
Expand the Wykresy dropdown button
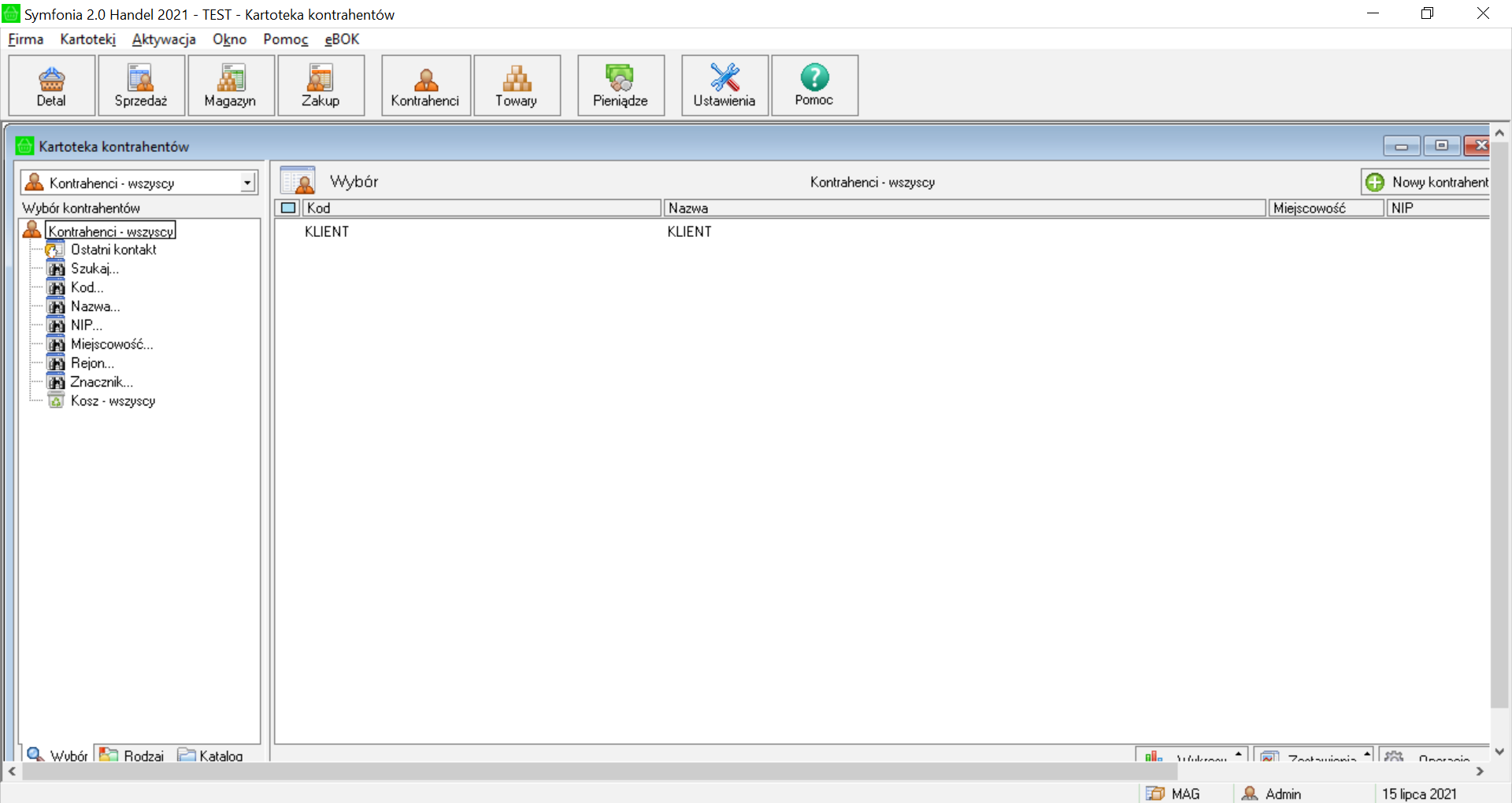point(1191,756)
